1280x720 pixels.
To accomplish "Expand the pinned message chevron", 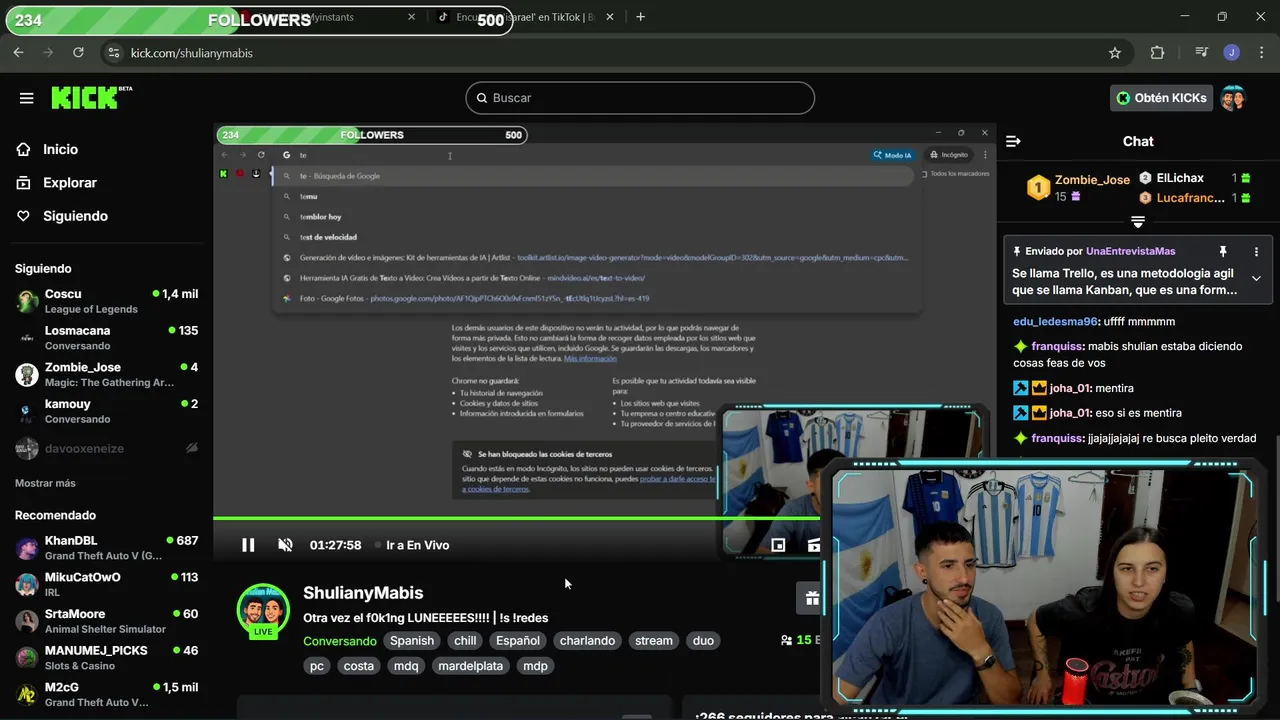I will pyautogui.click(x=1256, y=279).
